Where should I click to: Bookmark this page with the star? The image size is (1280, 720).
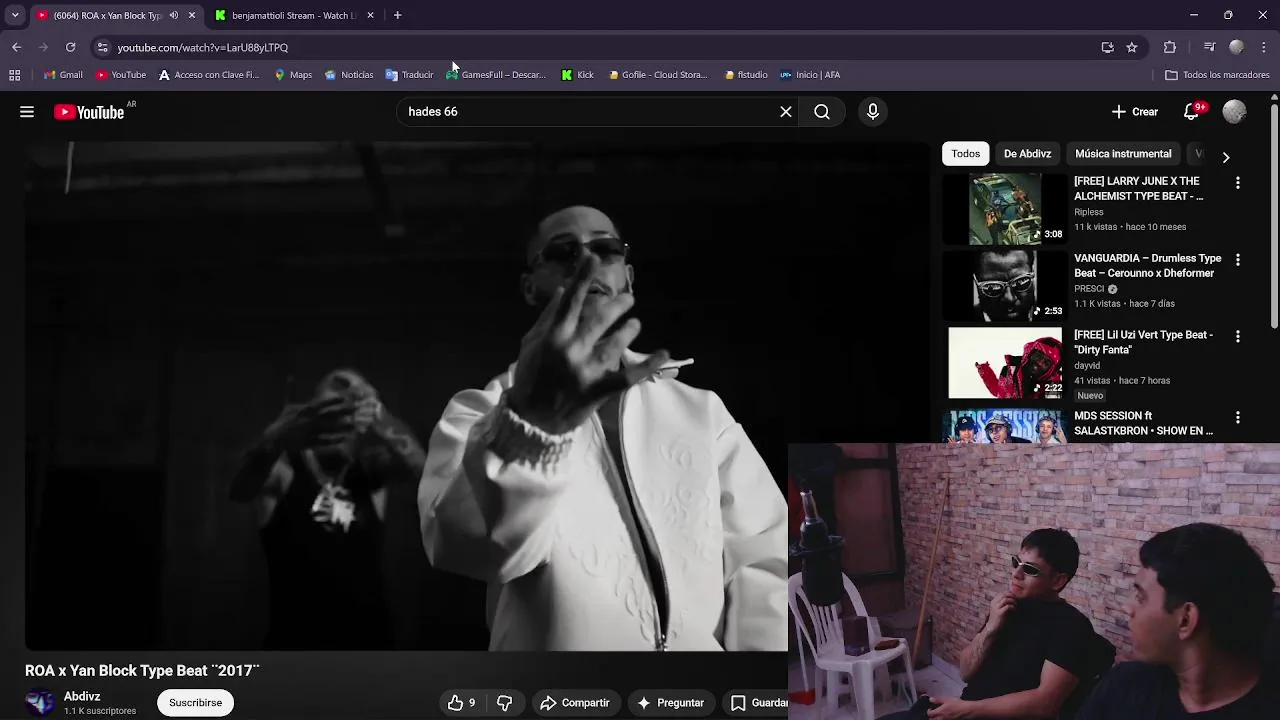(x=1132, y=47)
